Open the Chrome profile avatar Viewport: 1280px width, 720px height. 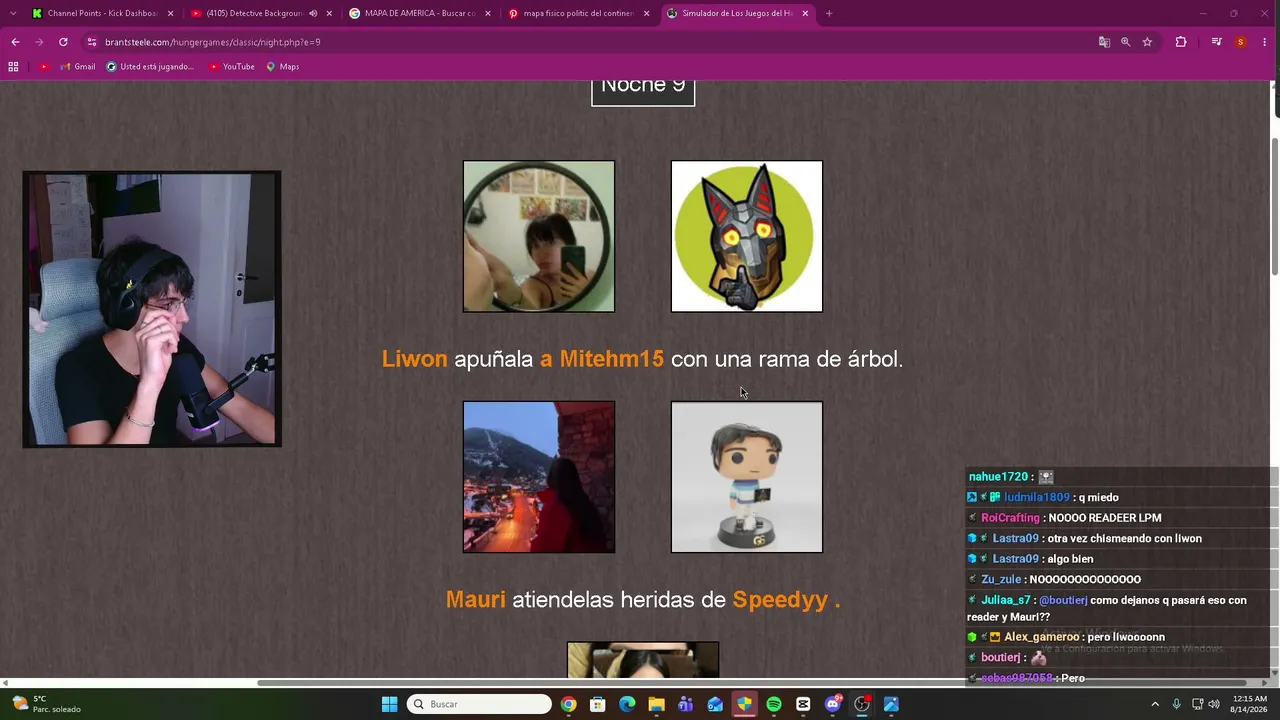pyautogui.click(x=1241, y=42)
